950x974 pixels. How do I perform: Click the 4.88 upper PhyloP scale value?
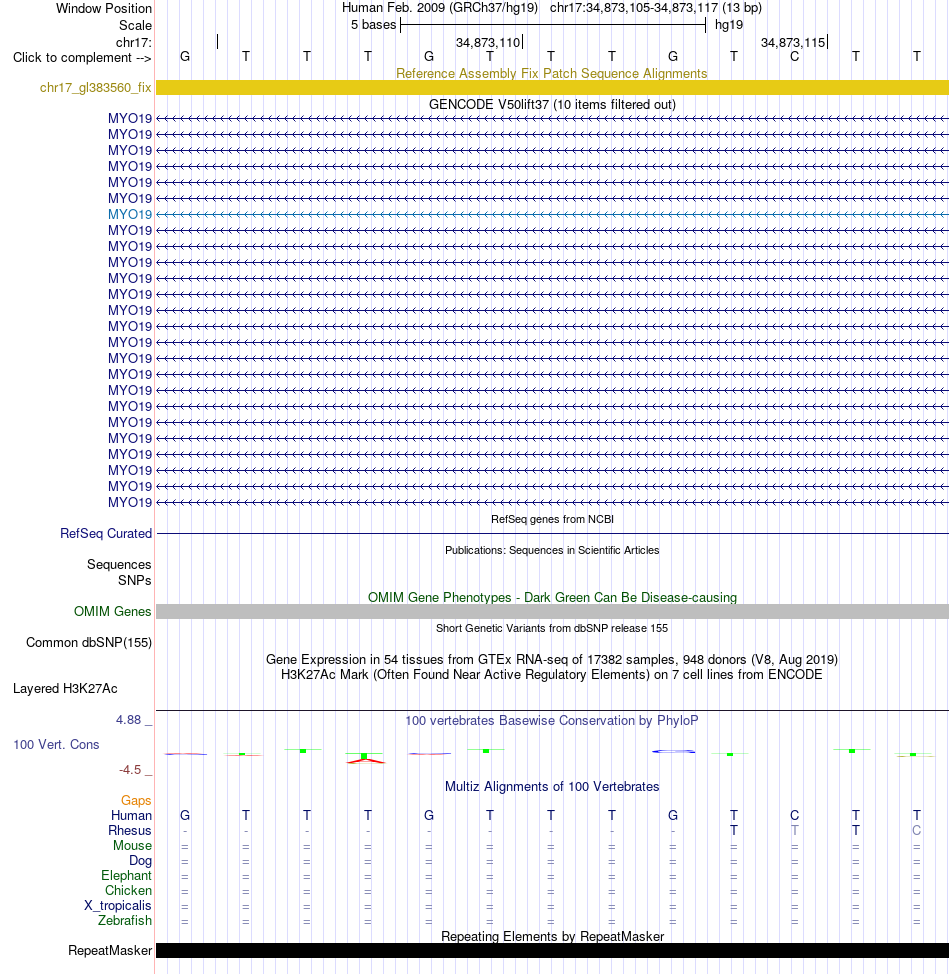(x=128, y=720)
